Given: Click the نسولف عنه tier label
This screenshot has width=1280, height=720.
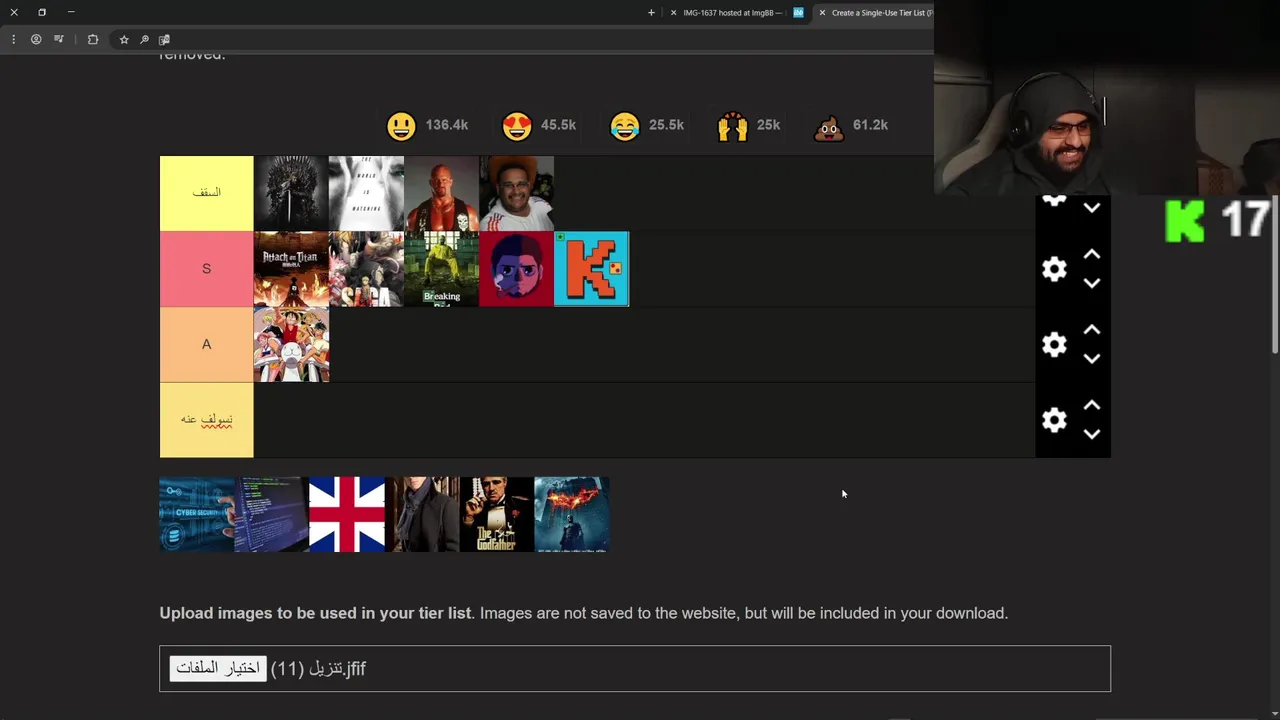Looking at the screenshot, I should pyautogui.click(x=206, y=420).
